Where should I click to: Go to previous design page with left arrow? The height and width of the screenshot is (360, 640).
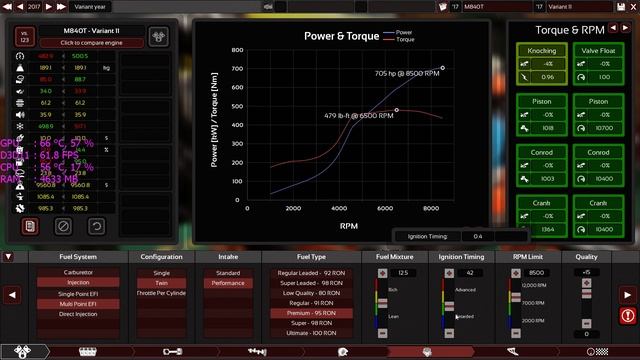click(x=12, y=295)
